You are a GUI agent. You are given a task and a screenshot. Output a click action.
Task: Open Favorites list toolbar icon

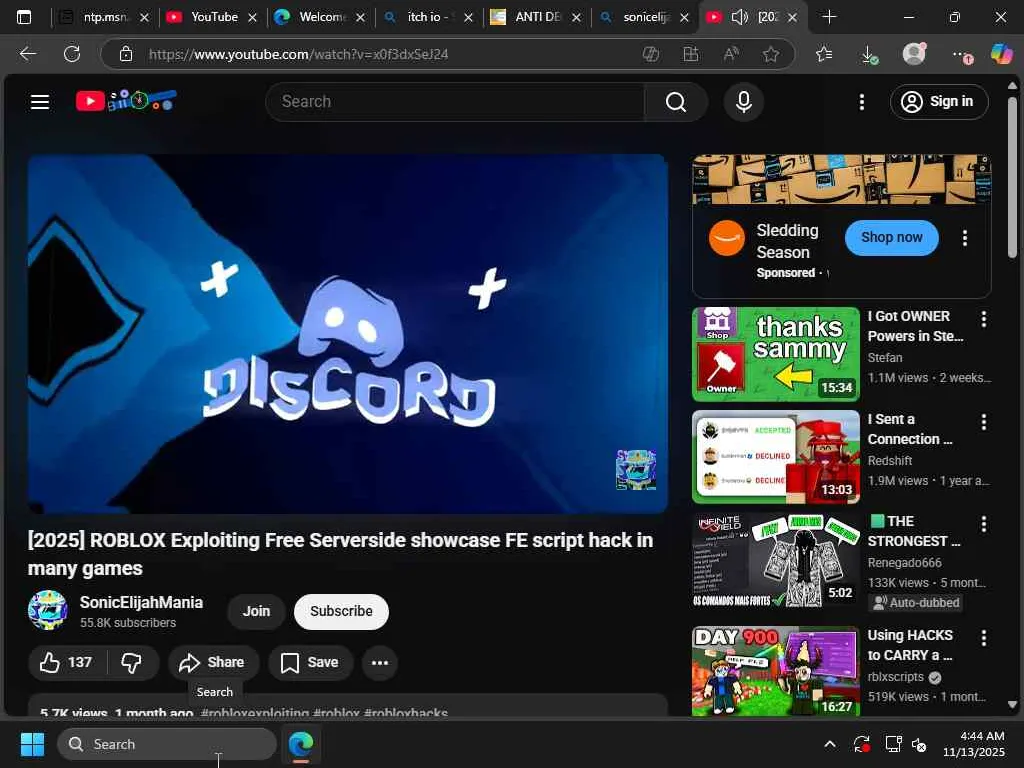824,54
